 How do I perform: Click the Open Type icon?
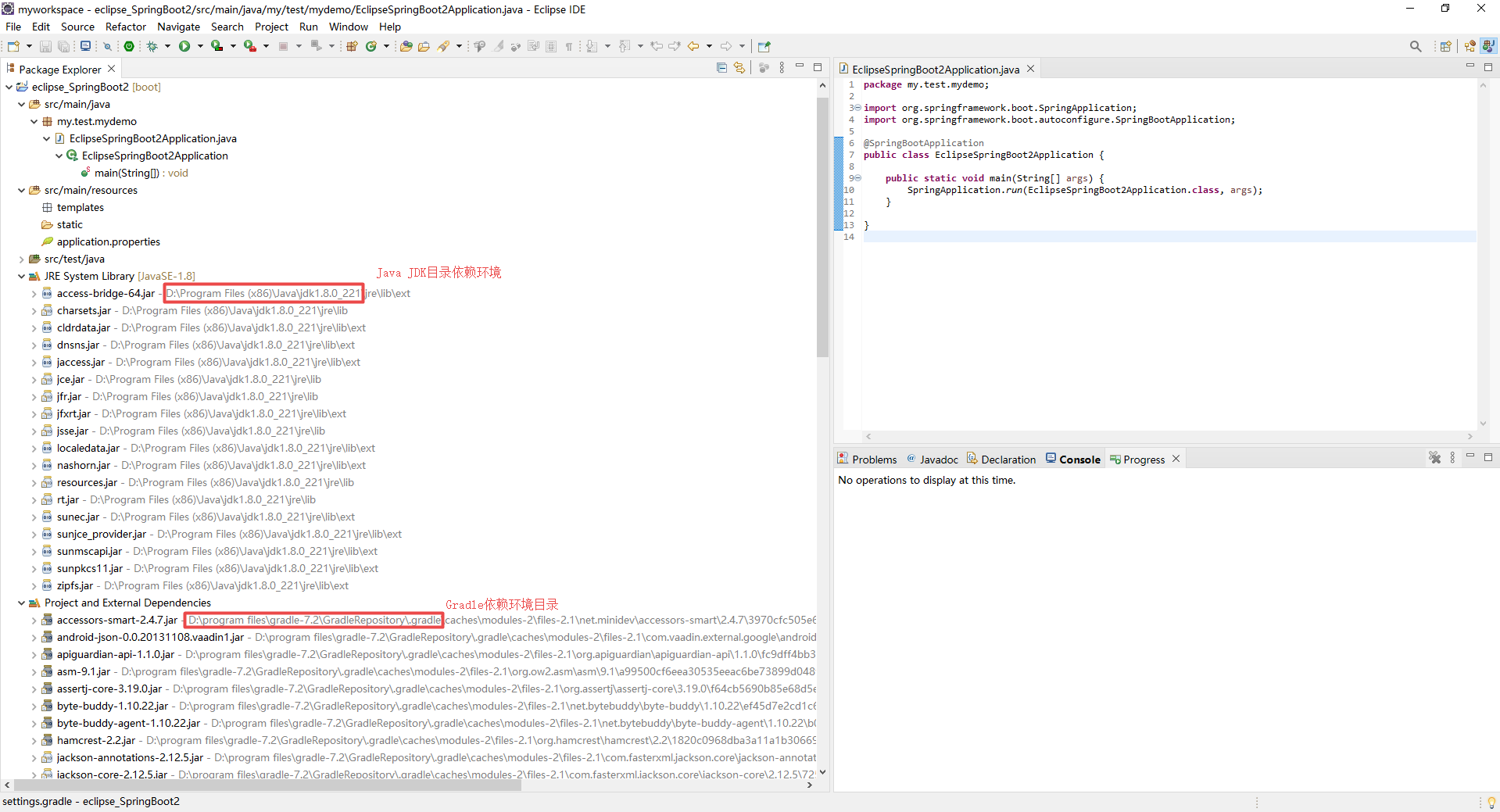(x=406, y=46)
